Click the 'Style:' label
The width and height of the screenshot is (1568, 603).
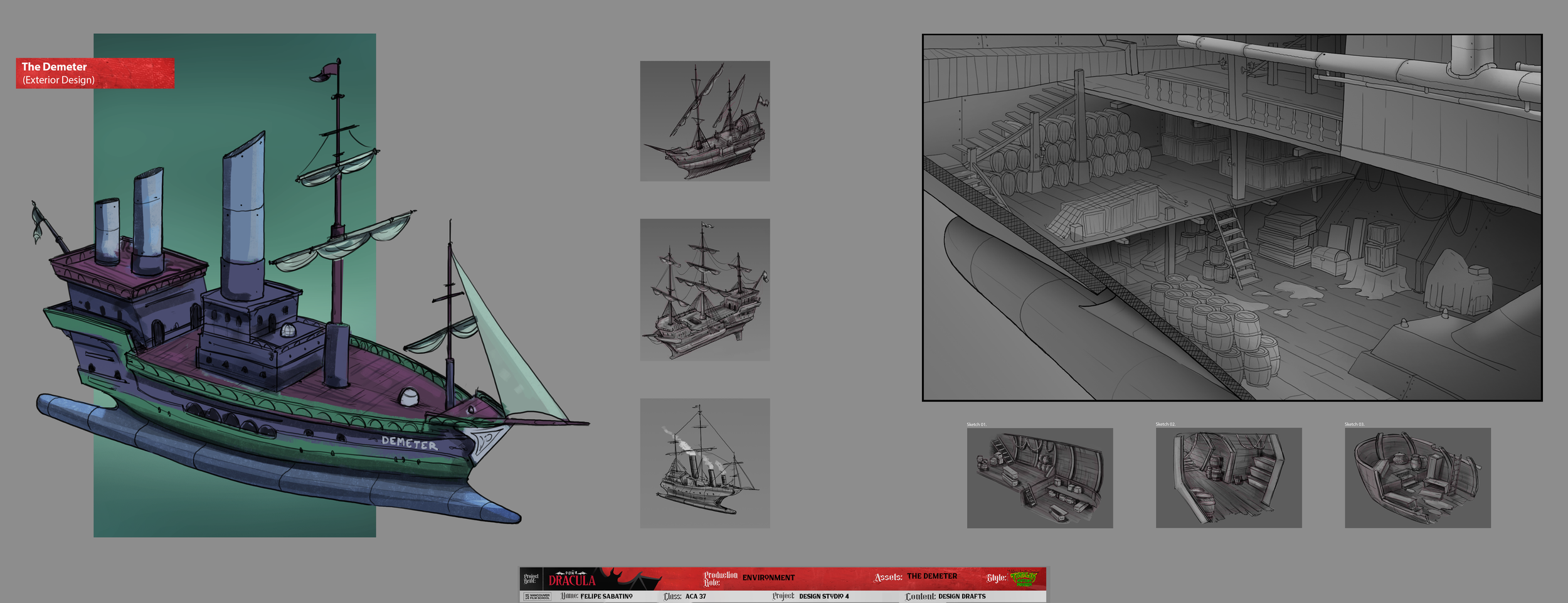997,578
